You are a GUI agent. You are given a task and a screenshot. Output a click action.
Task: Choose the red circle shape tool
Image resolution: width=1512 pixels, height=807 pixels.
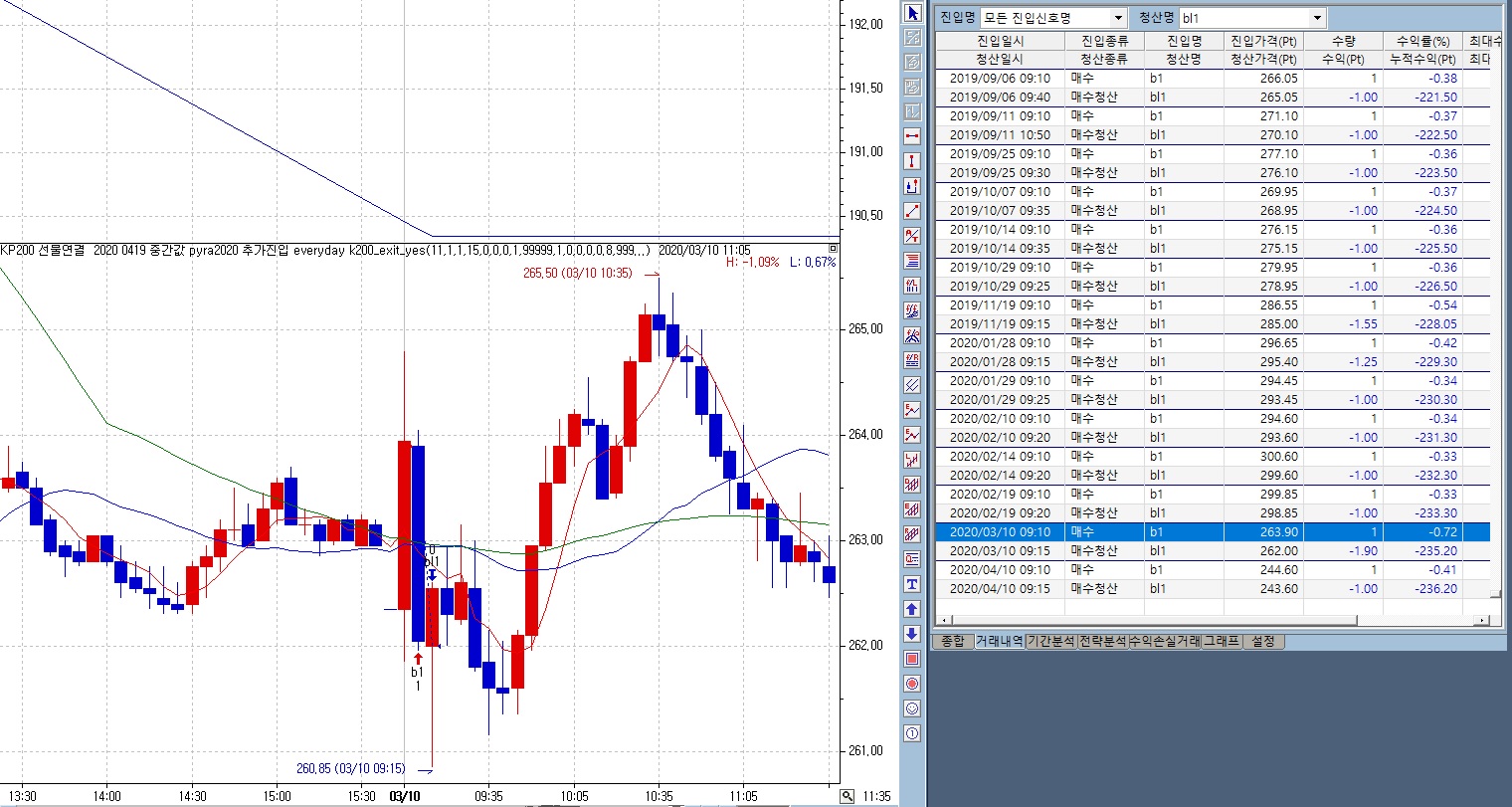click(912, 684)
